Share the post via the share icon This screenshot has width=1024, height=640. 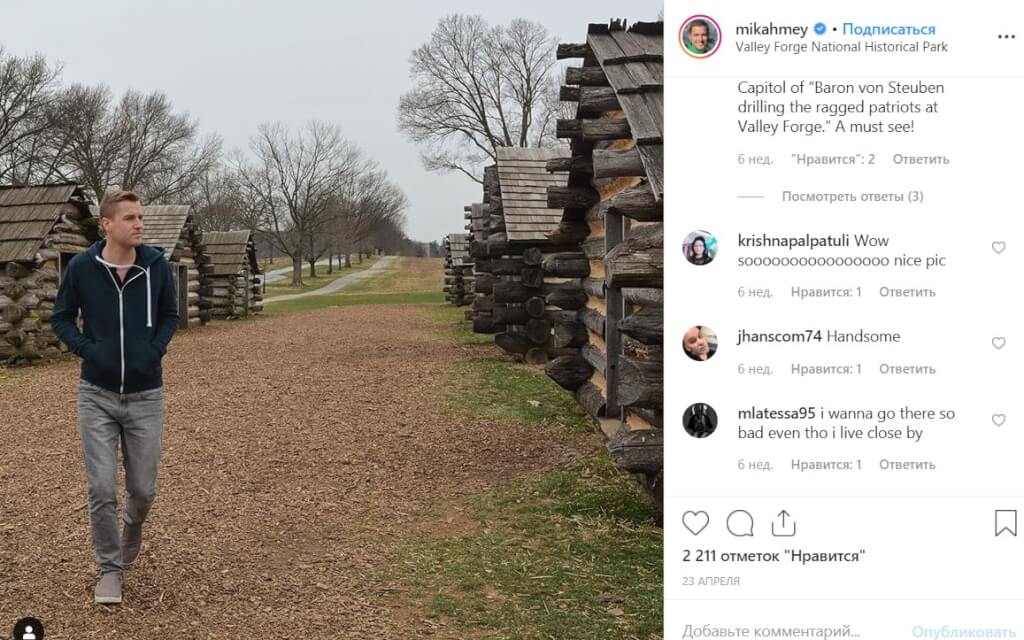tap(783, 522)
